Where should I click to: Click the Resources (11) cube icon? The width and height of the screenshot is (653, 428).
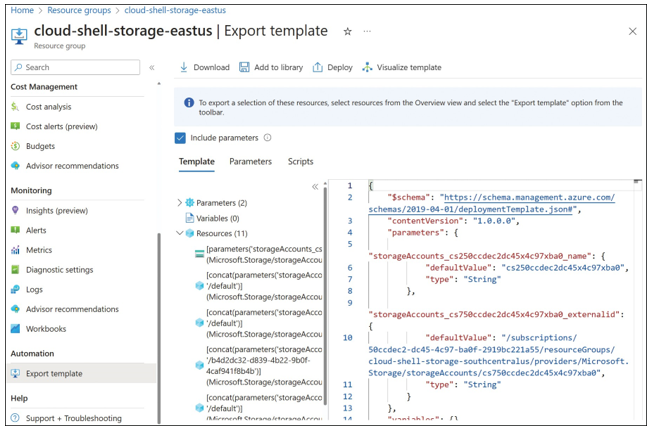(189, 233)
